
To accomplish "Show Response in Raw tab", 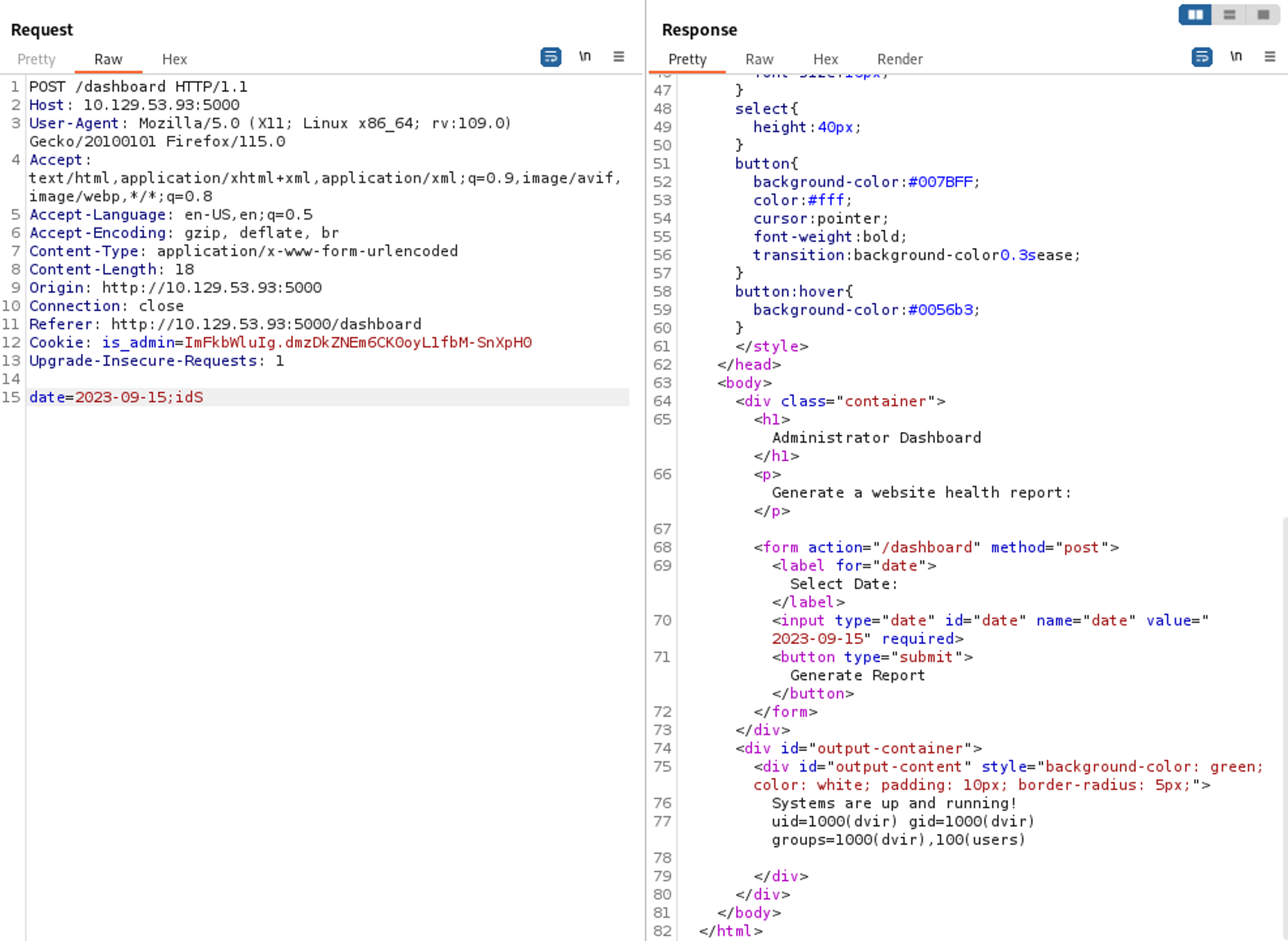I will click(x=759, y=59).
